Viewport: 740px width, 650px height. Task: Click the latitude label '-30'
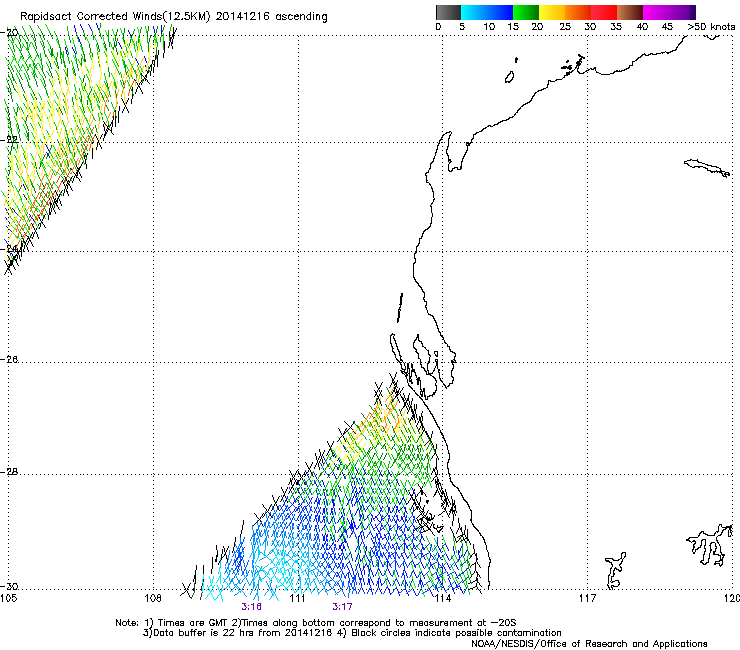point(10,587)
